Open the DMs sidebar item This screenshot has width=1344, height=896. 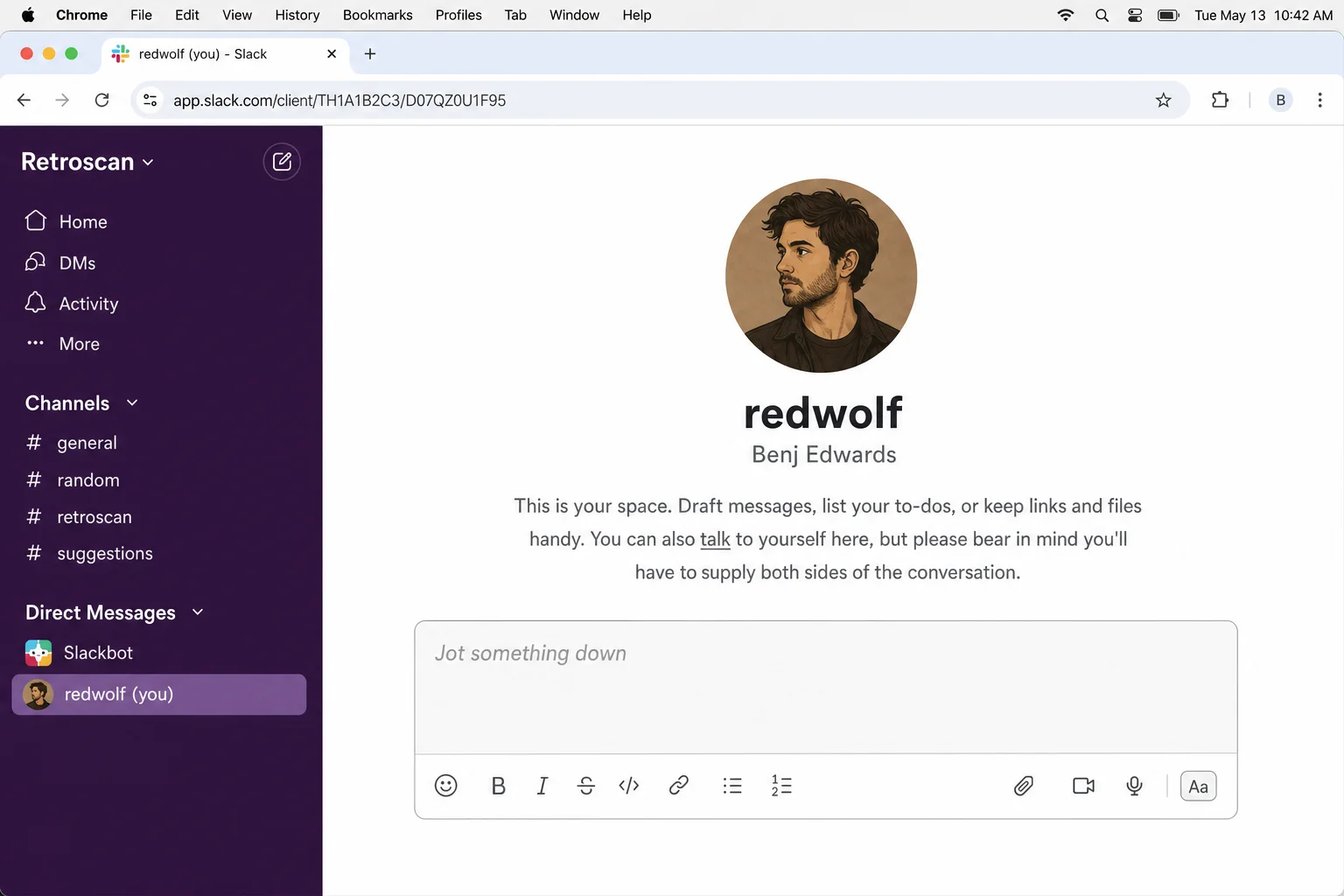60,262
